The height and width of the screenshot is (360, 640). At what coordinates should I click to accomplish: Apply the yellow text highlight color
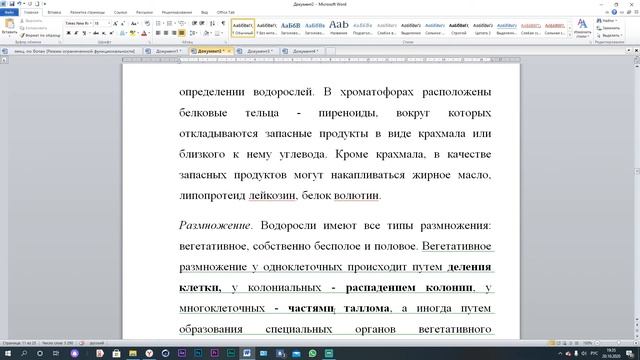pos(132,33)
